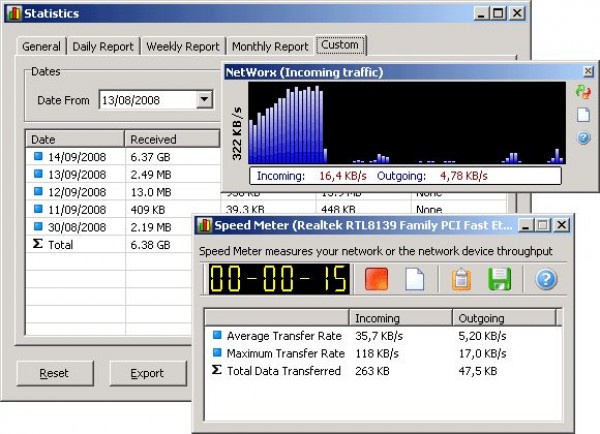Open the Daily Report tab

(104, 47)
